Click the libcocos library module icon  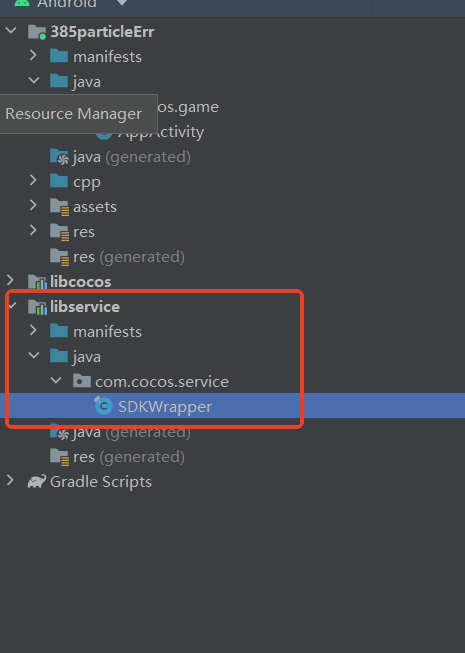coord(37,282)
